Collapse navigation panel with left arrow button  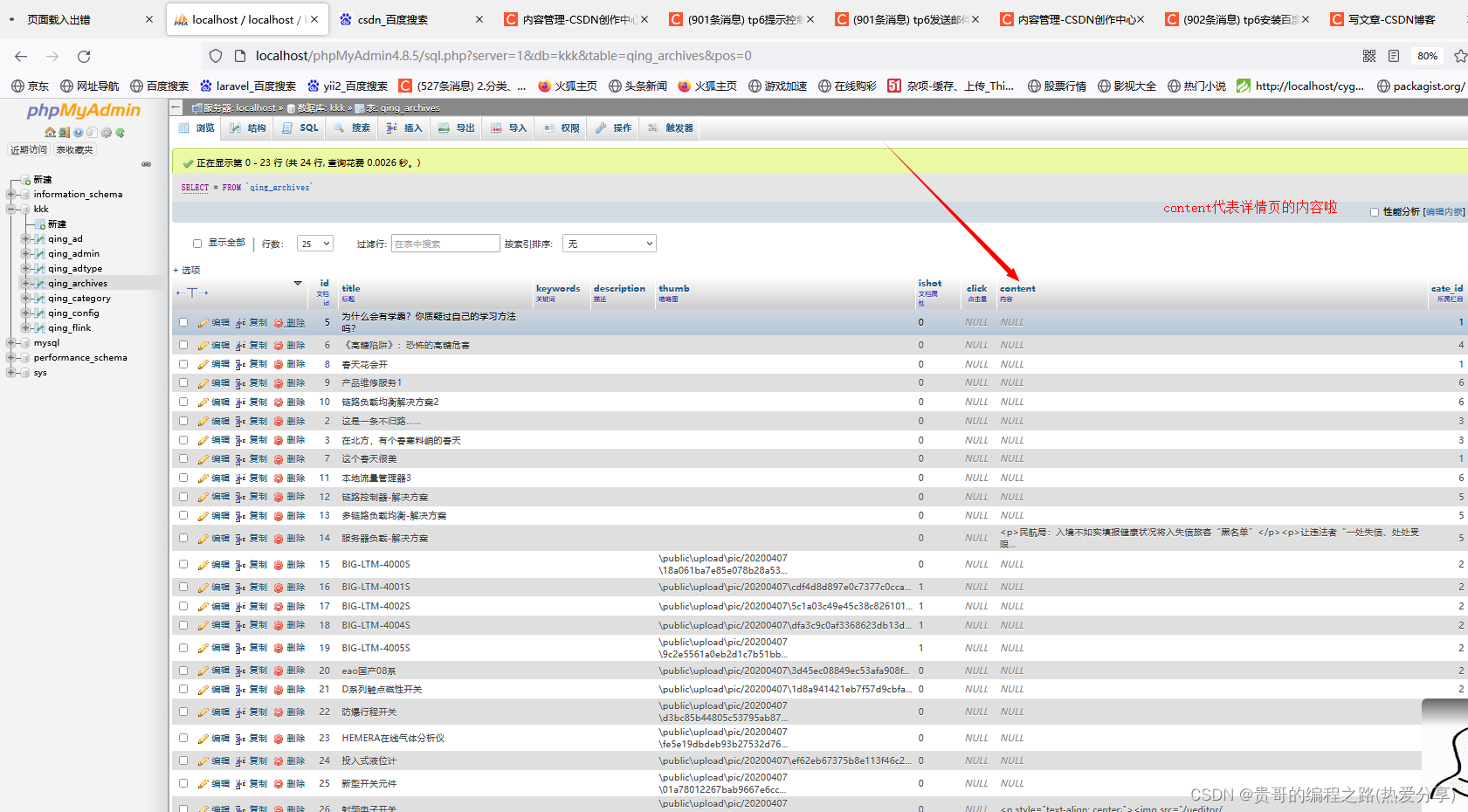176,107
